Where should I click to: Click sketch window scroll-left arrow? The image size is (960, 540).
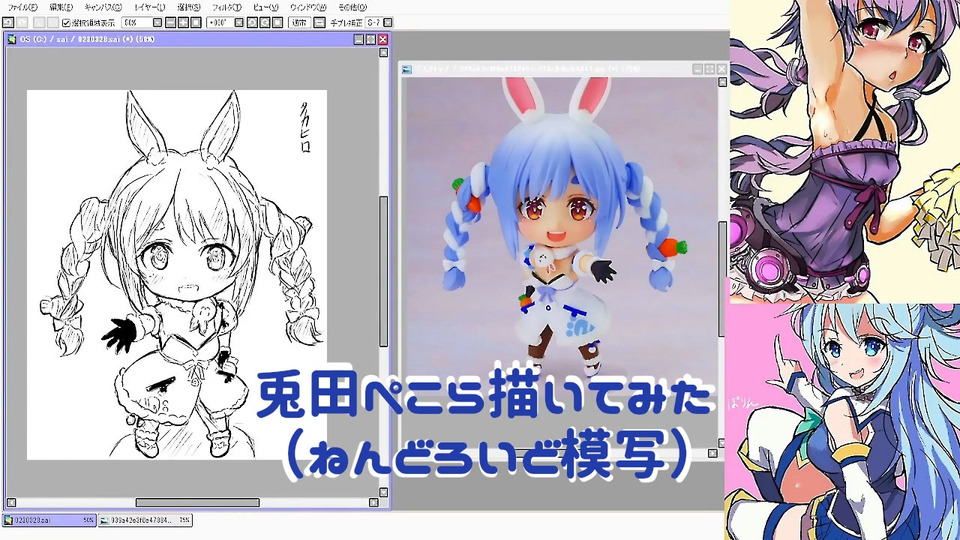(11, 503)
